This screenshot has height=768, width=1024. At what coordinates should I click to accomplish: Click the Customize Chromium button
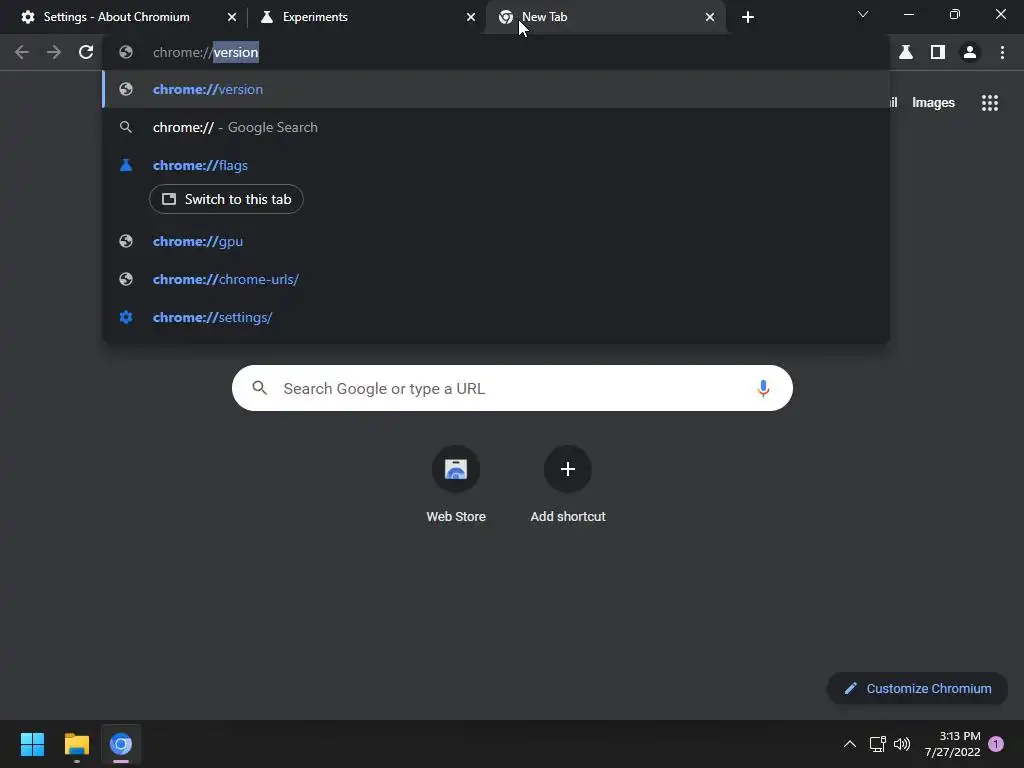coord(918,688)
